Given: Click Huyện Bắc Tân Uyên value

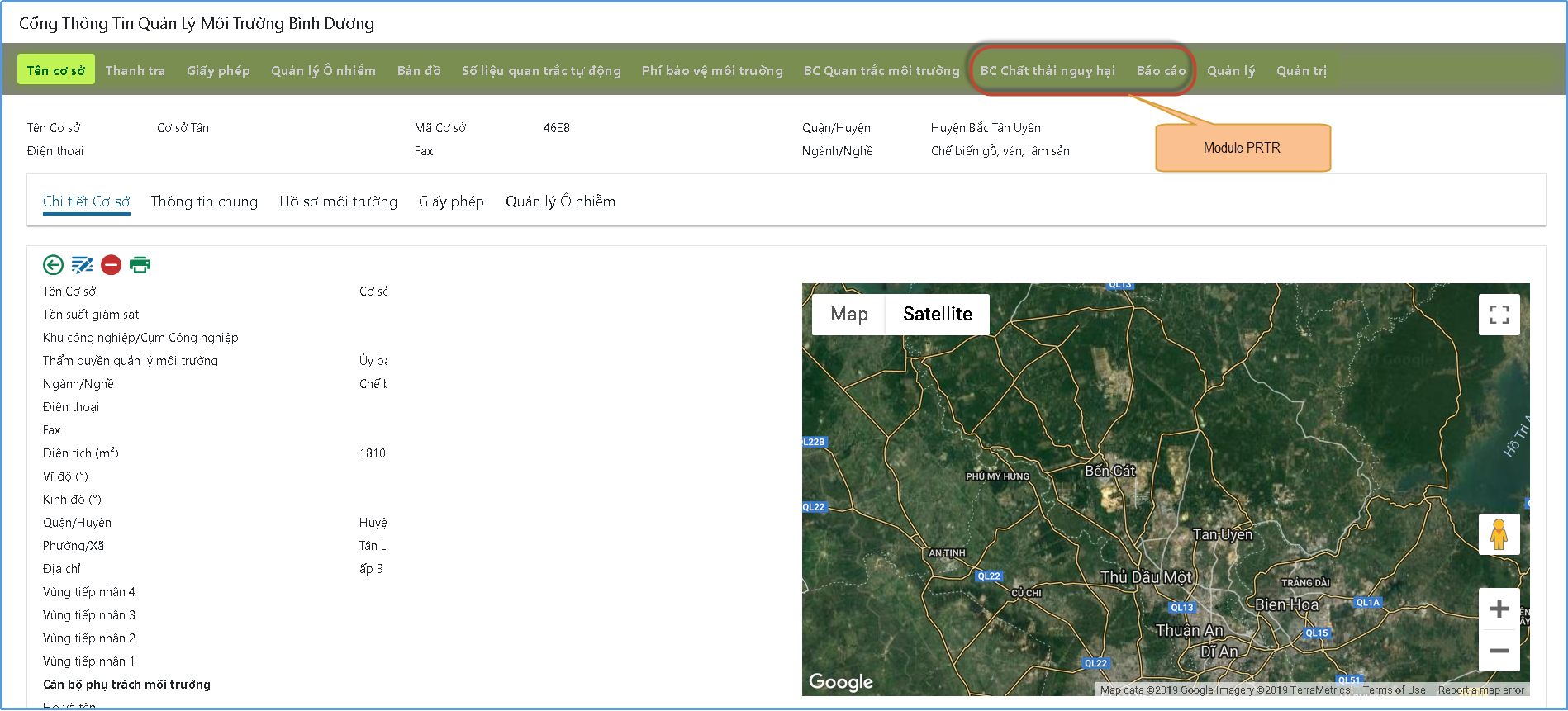Looking at the screenshot, I should pos(986,128).
